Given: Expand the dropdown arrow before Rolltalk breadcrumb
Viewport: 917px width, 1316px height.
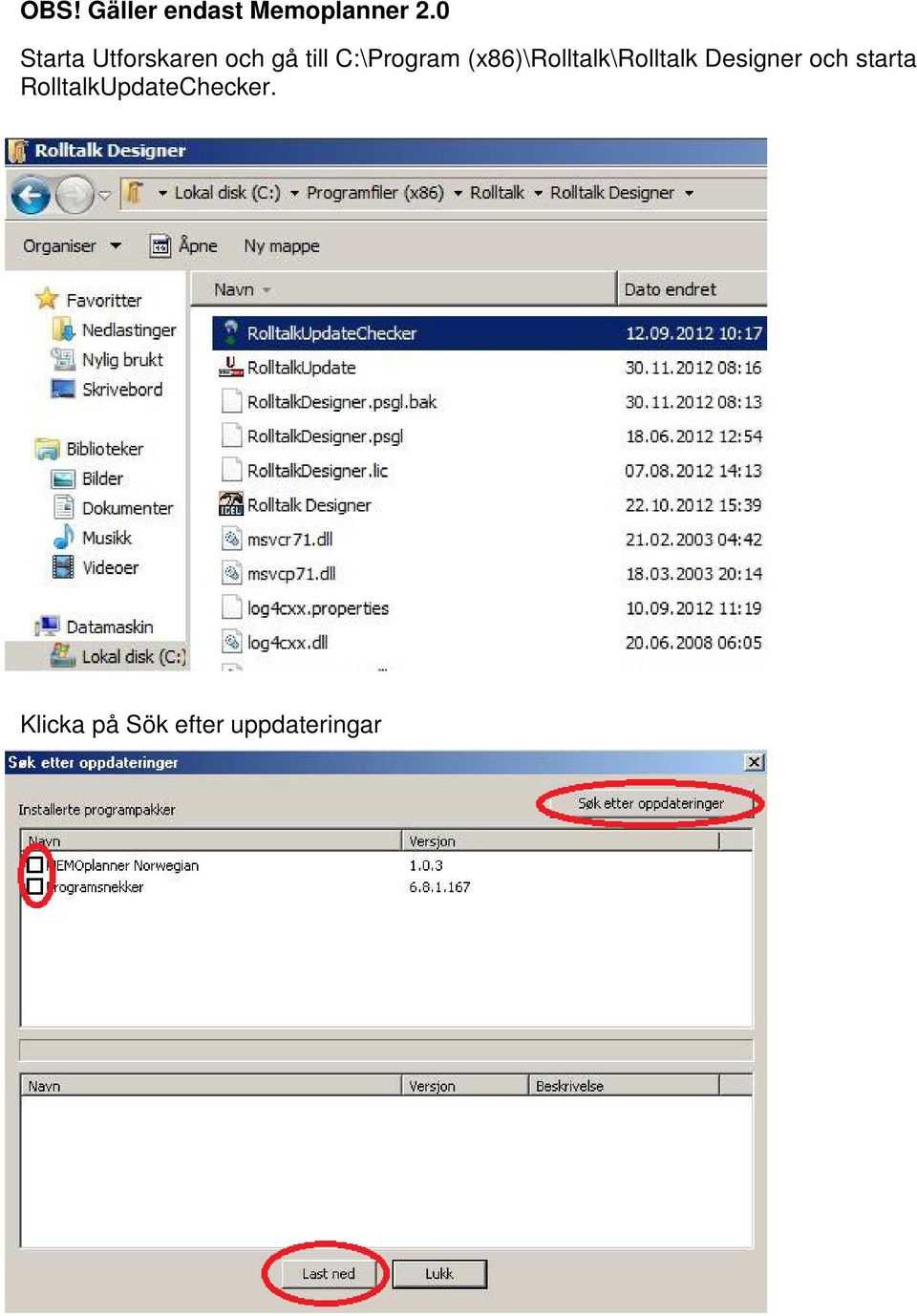Looking at the screenshot, I should 458,193.
